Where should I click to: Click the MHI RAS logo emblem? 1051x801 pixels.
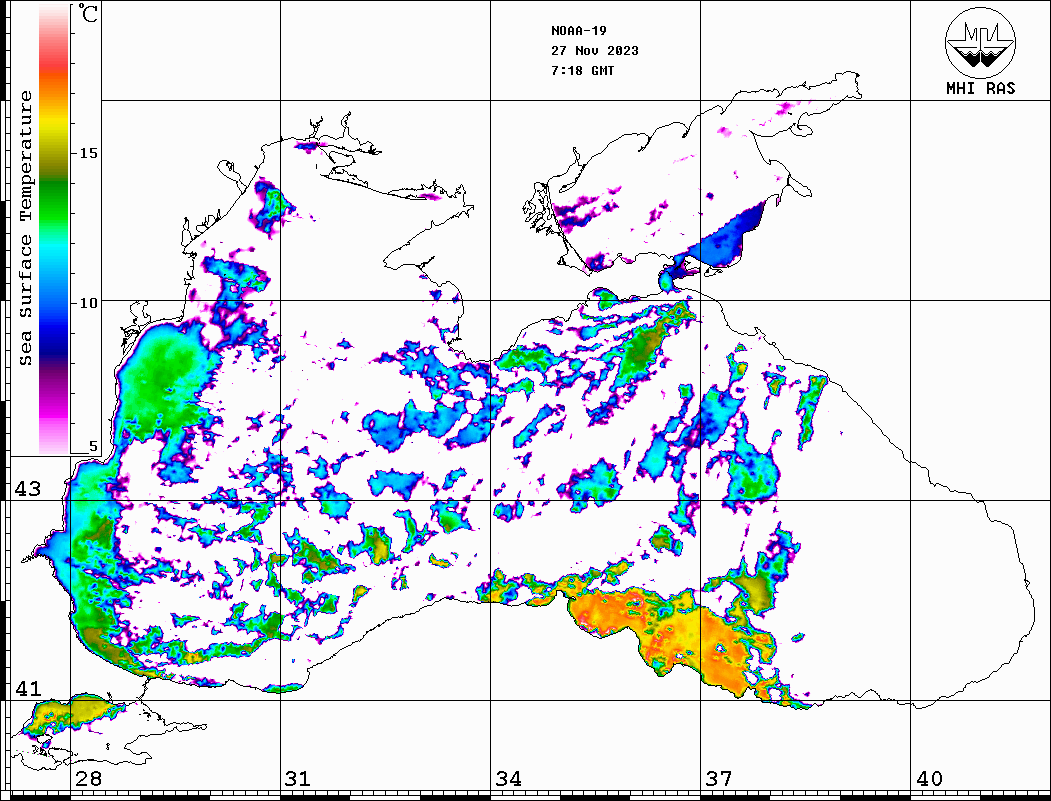coord(980,42)
